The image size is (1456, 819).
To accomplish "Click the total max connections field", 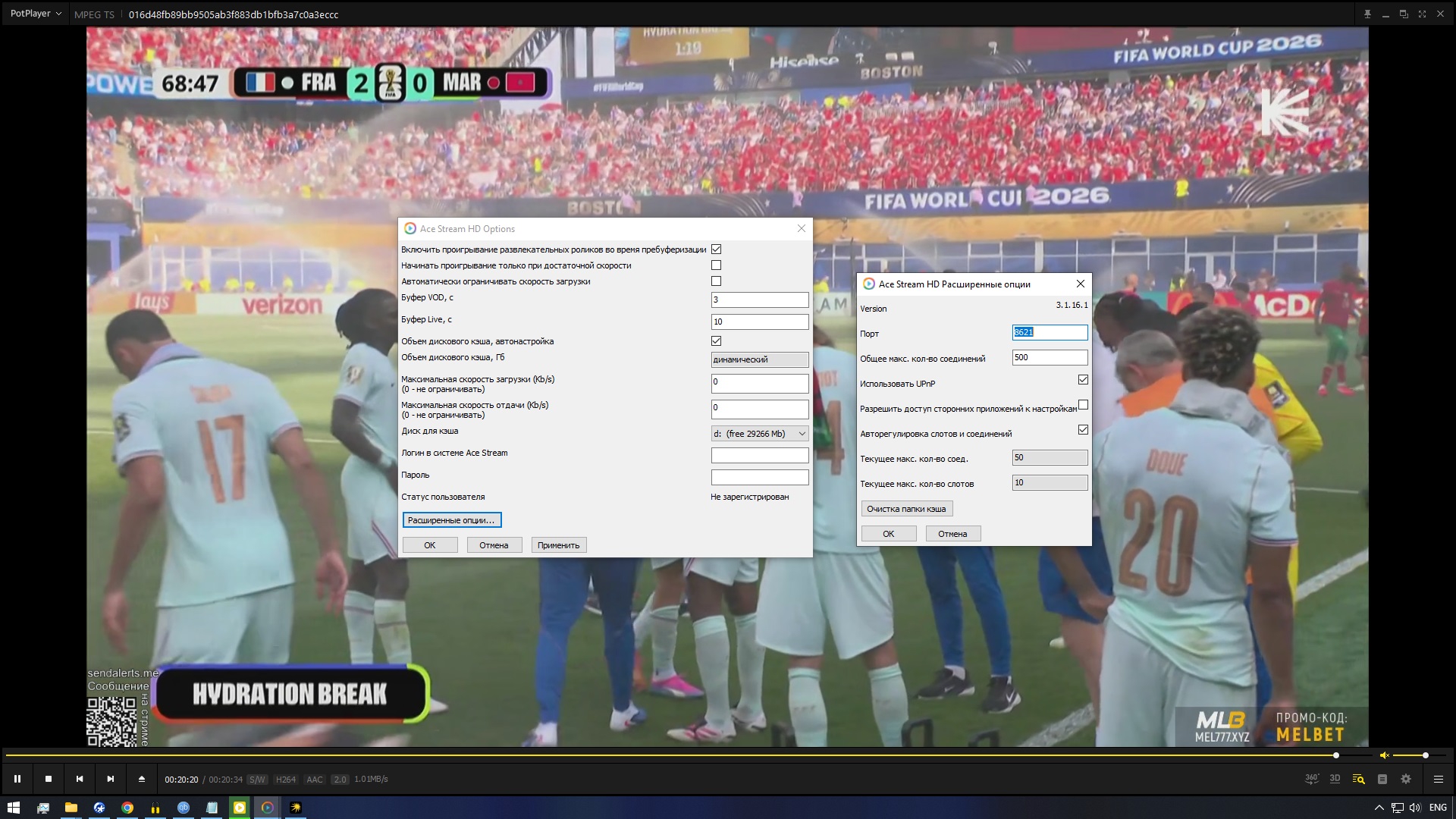I will click(x=1050, y=357).
